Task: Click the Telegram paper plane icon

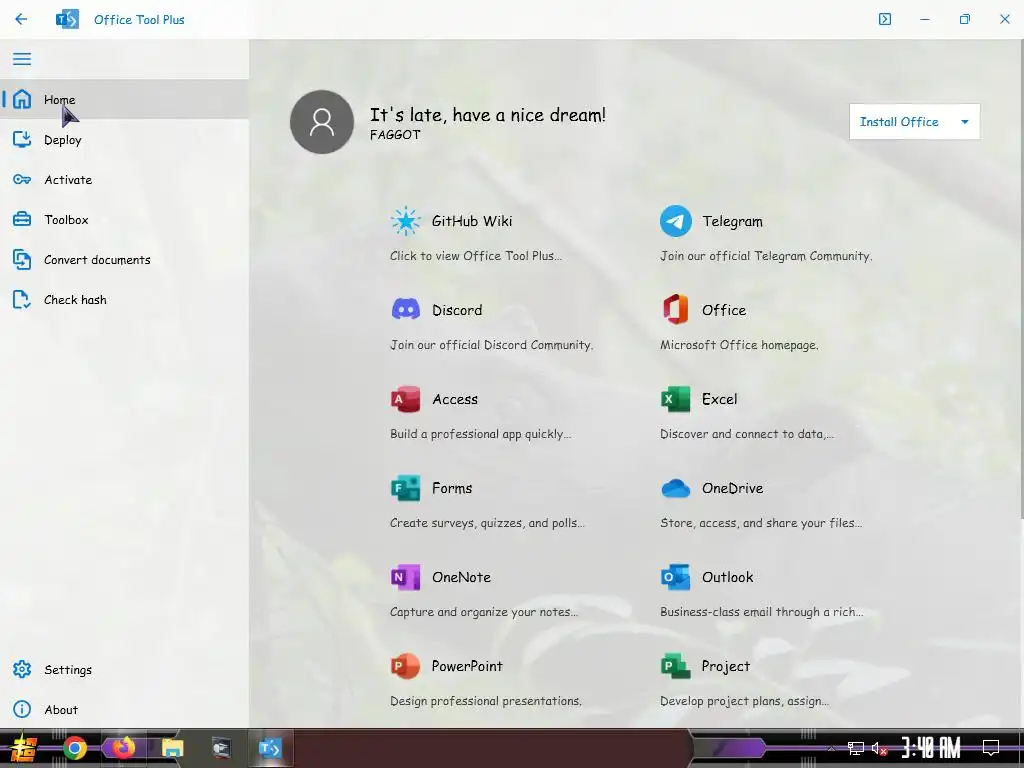Action: [675, 221]
